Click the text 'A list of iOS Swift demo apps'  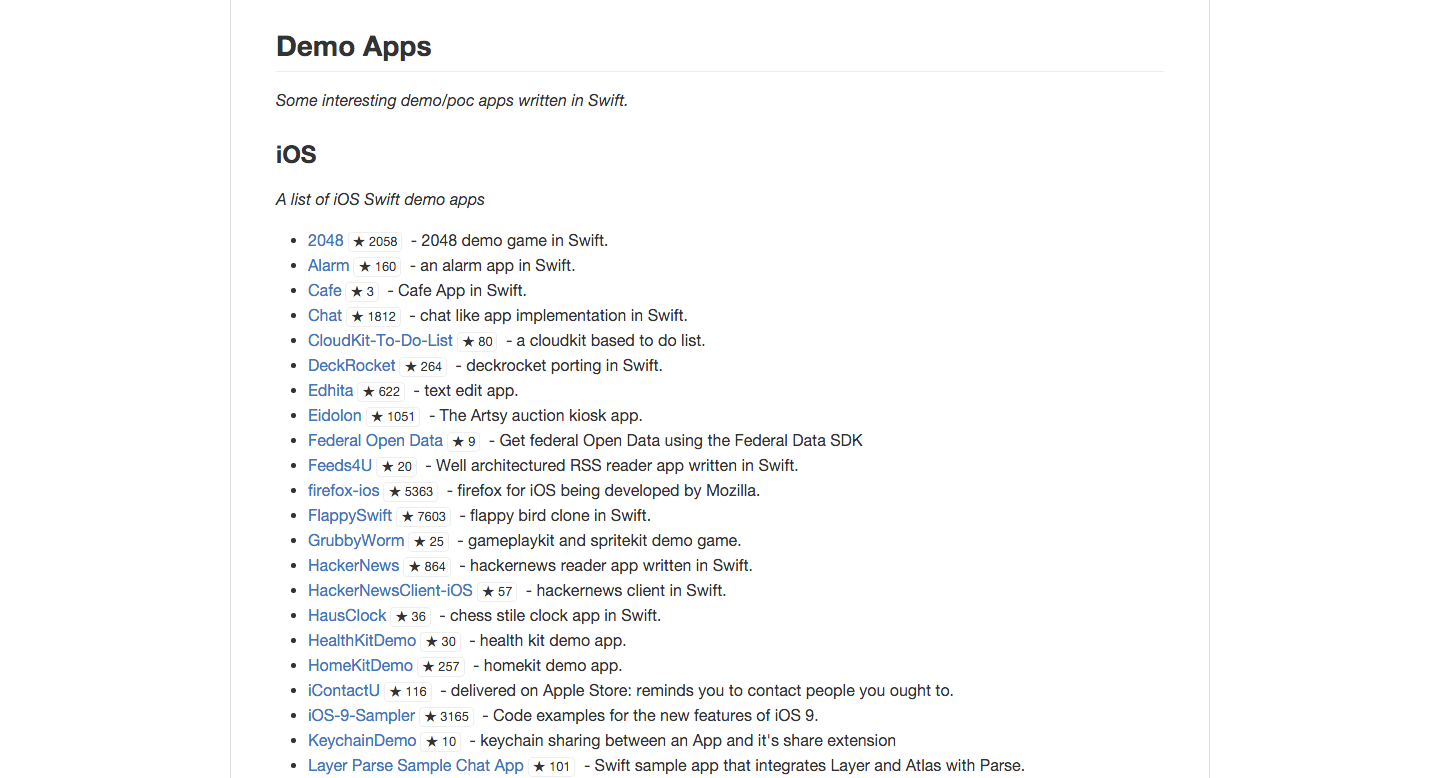pos(380,199)
